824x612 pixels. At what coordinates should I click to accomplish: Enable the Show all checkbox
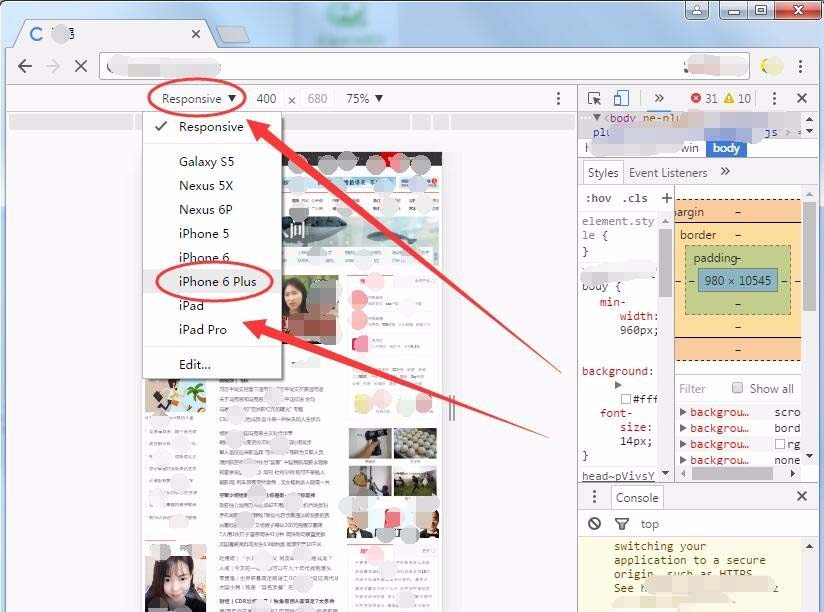(737, 388)
